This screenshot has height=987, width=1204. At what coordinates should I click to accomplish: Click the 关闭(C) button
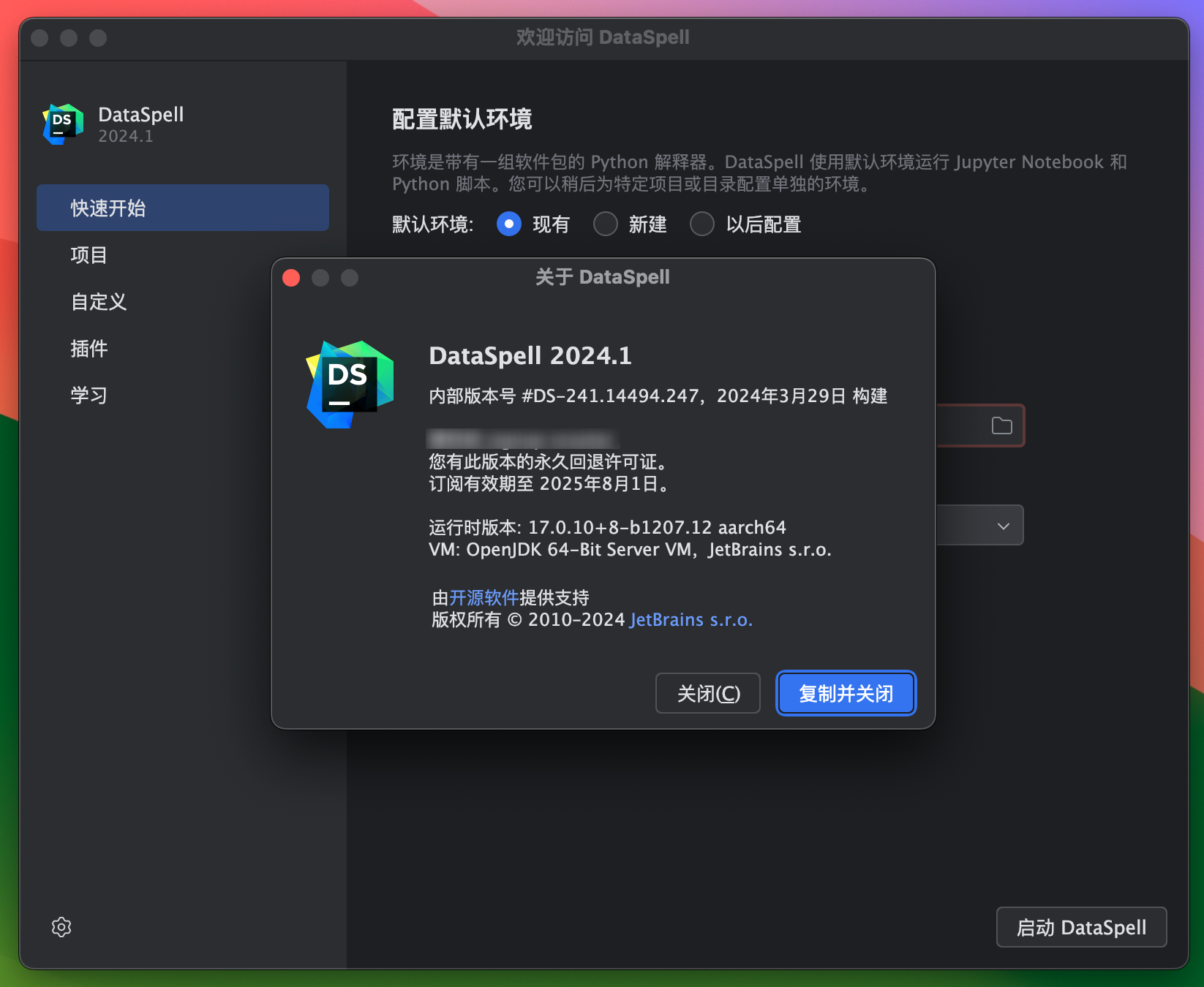708,693
